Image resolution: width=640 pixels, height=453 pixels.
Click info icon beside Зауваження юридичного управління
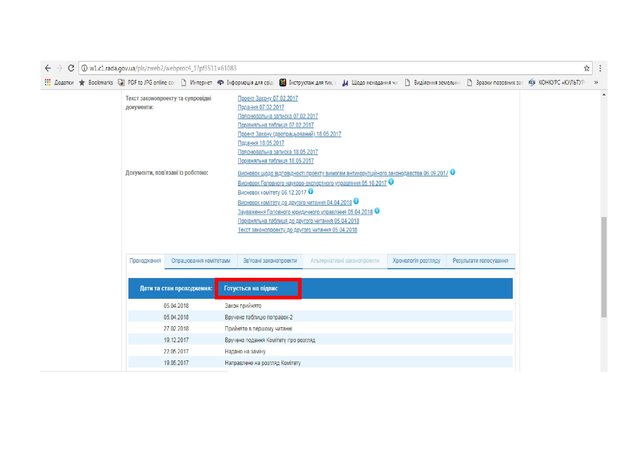[377, 211]
